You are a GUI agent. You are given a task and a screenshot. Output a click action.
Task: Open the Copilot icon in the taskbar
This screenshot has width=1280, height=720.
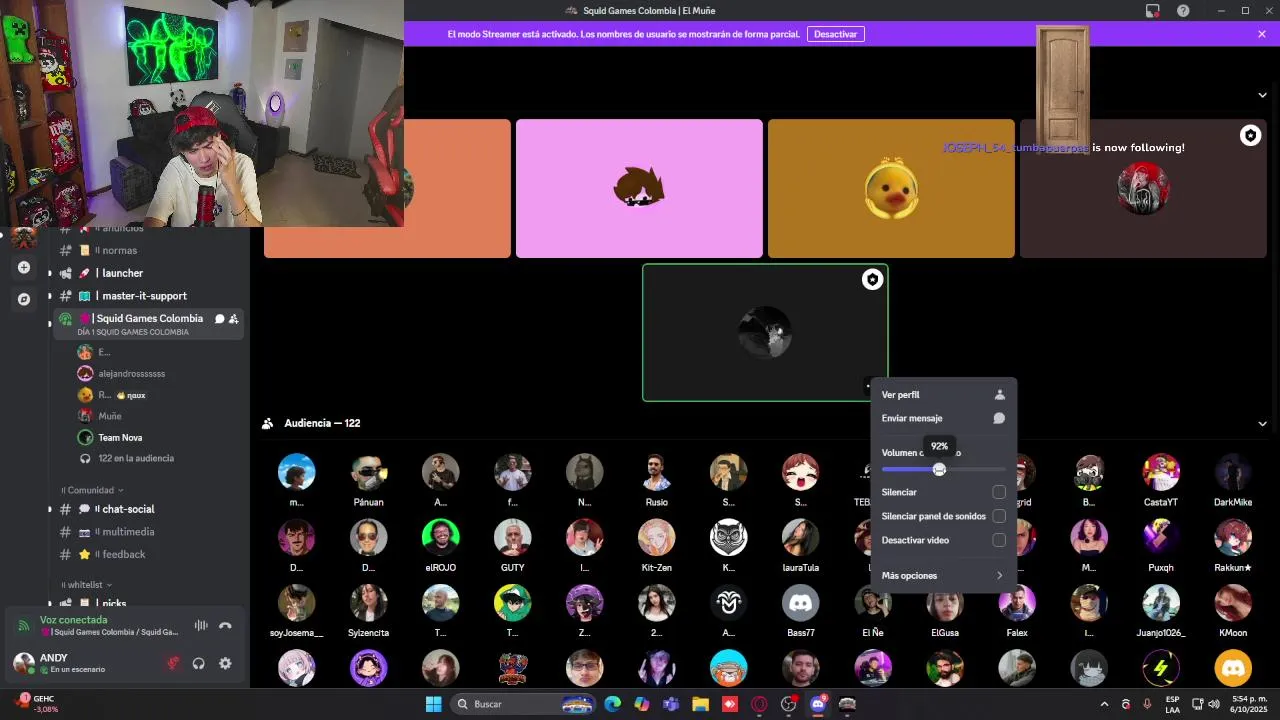click(641, 704)
